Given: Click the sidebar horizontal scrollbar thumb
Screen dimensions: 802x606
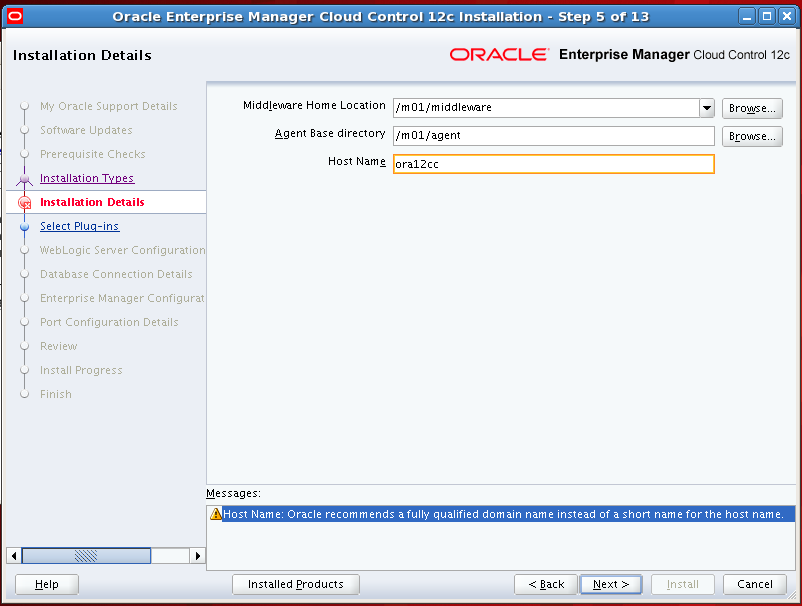Looking at the screenshot, I should tap(86, 555).
